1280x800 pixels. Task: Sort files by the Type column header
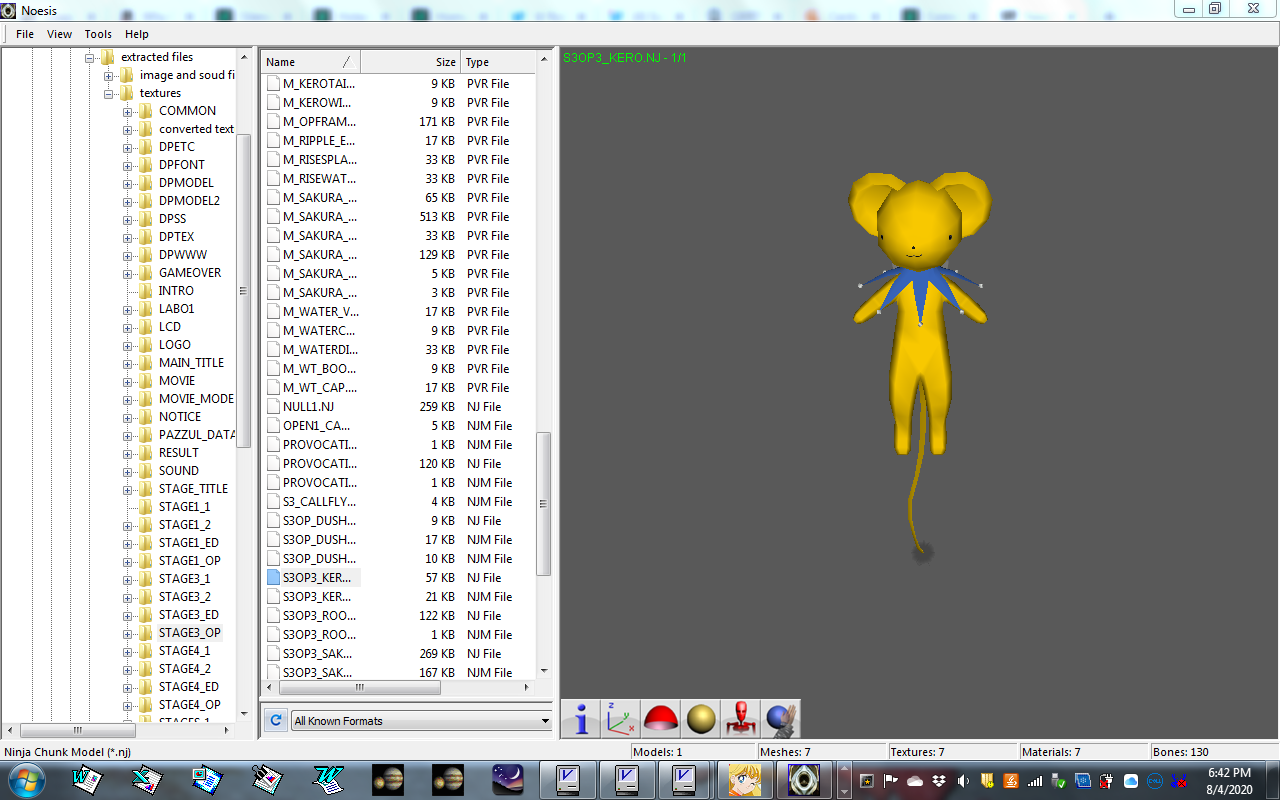(x=498, y=62)
